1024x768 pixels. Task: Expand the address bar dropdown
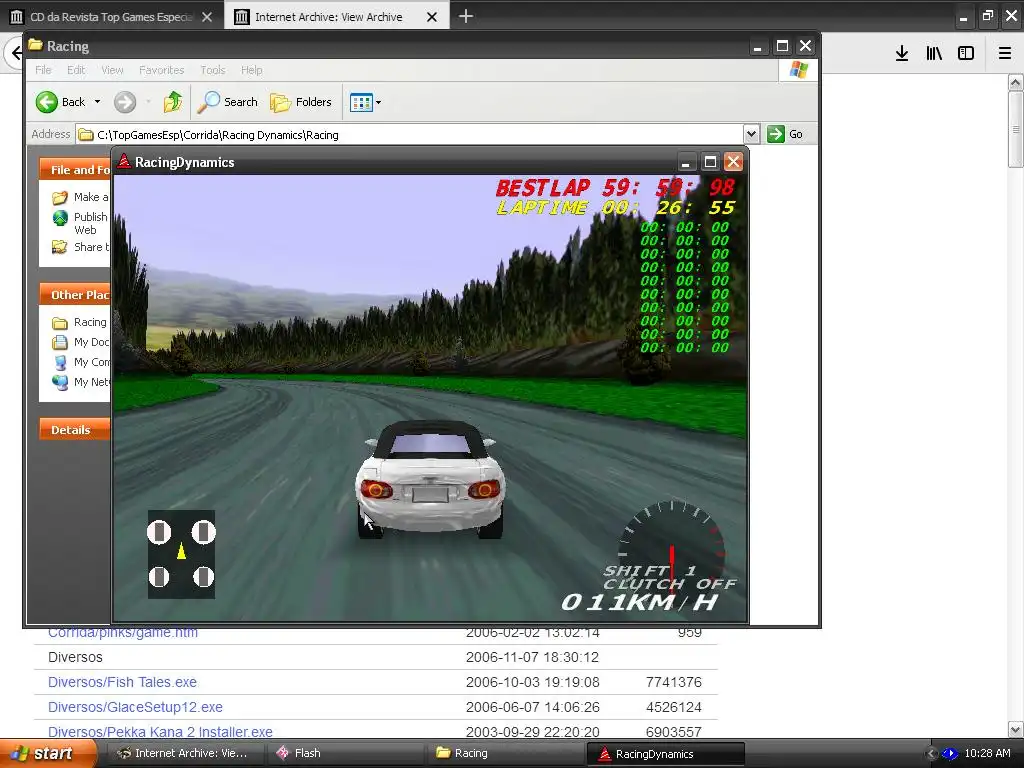[751, 135]
